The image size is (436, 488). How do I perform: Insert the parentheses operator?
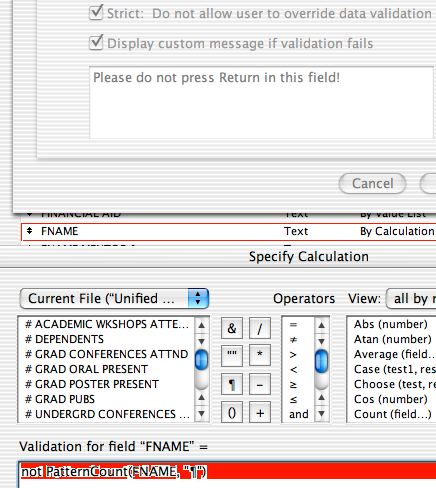[232, 413]
